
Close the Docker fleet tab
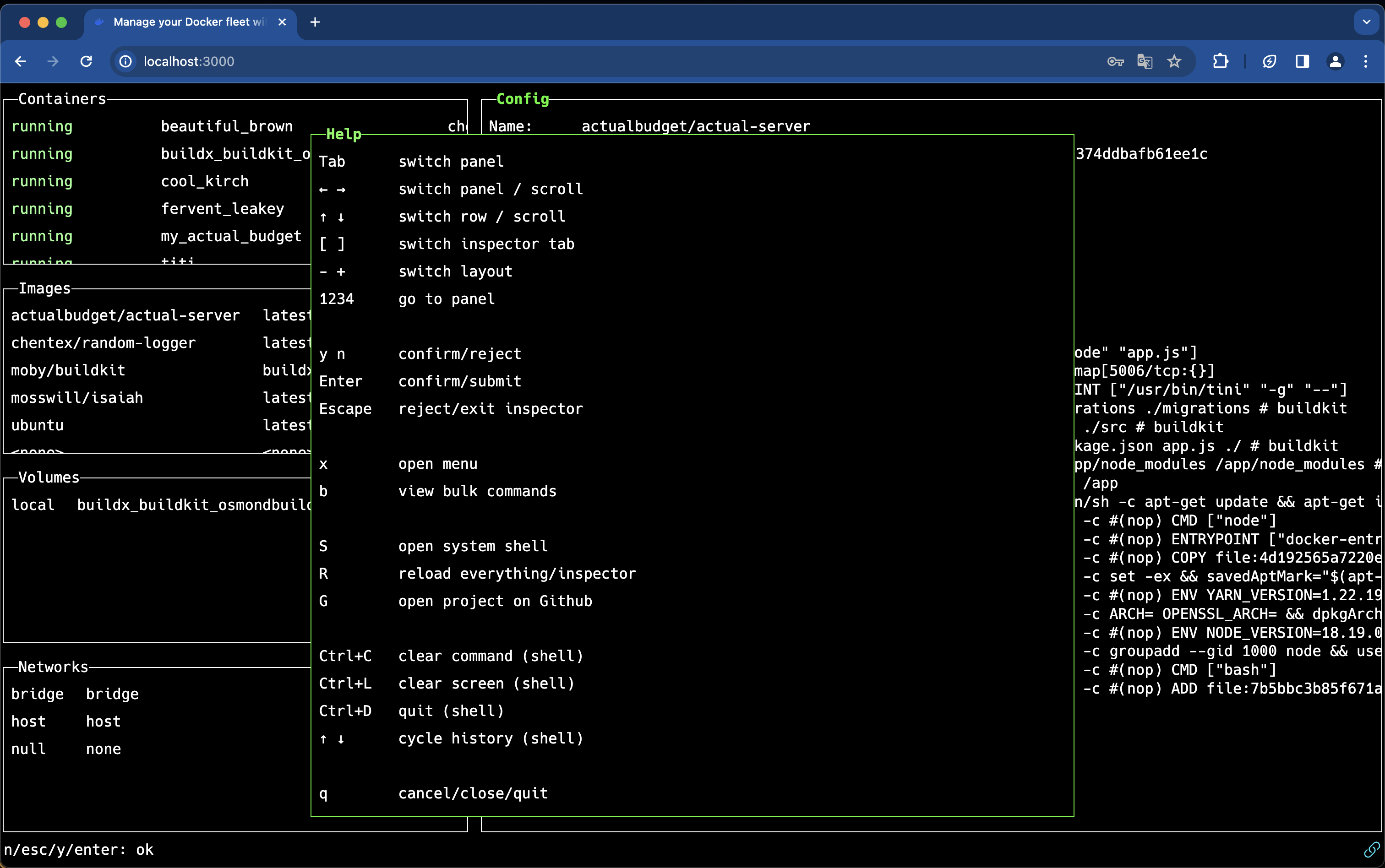click(282, 22)
